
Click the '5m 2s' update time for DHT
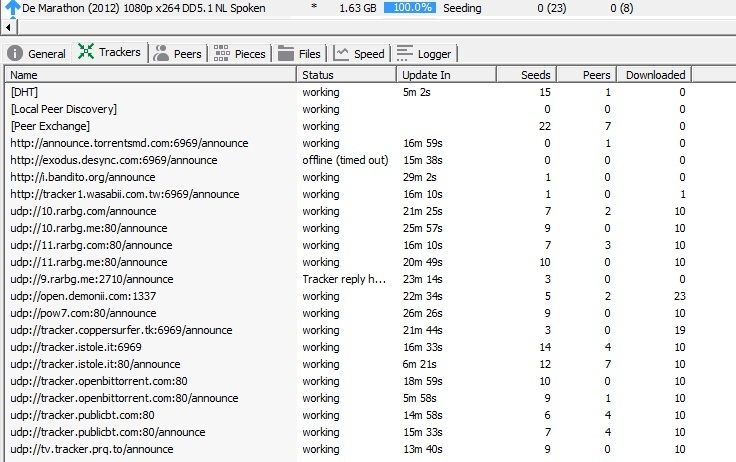pyautogui.click(x=416, y=92)
